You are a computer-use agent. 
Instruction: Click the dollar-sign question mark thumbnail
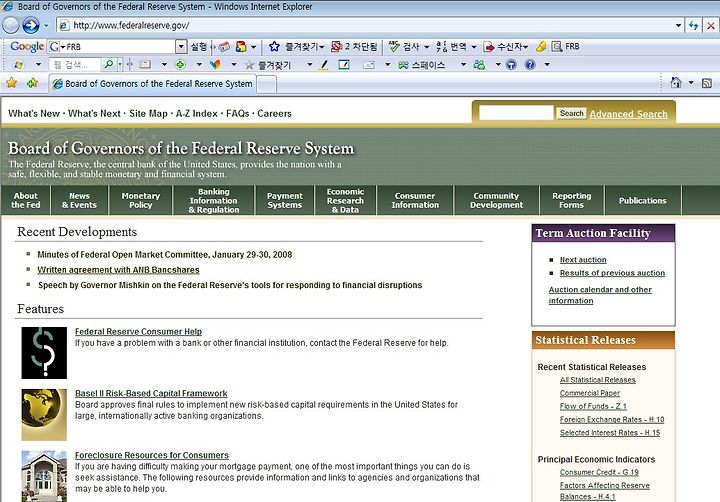44,353
